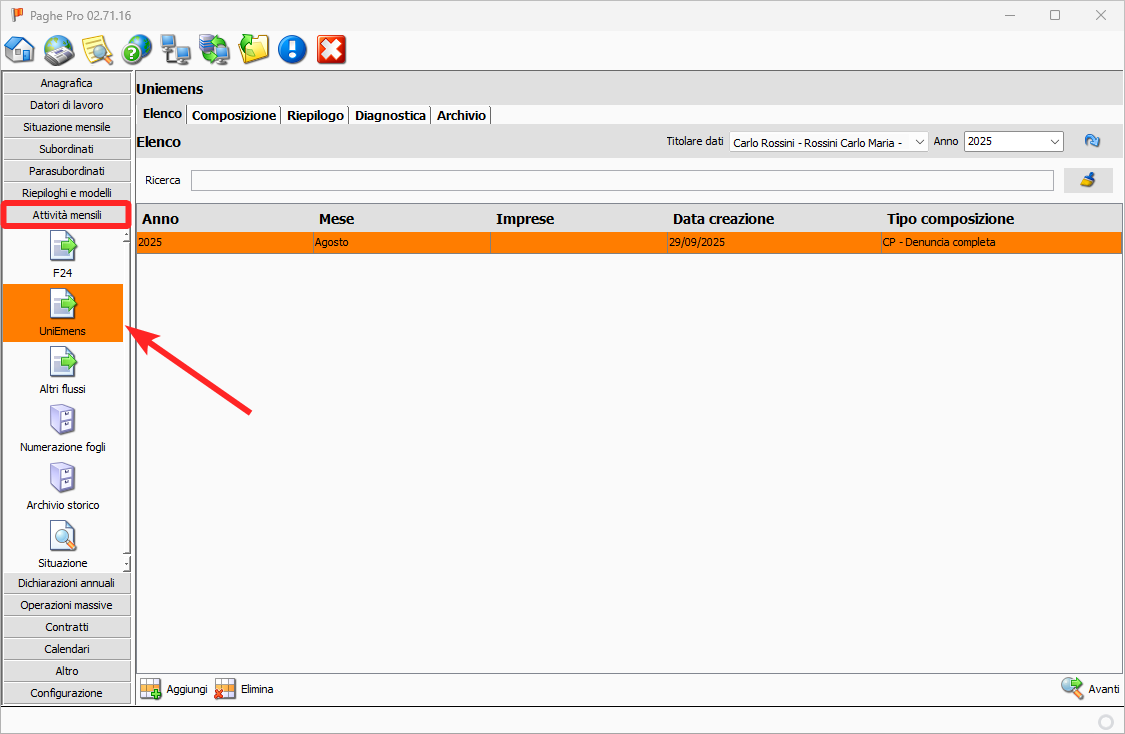This screenshot has width=1125, height=734.
Task: Expand the Titolare dati dropdown
Action: tap(920, 142)
